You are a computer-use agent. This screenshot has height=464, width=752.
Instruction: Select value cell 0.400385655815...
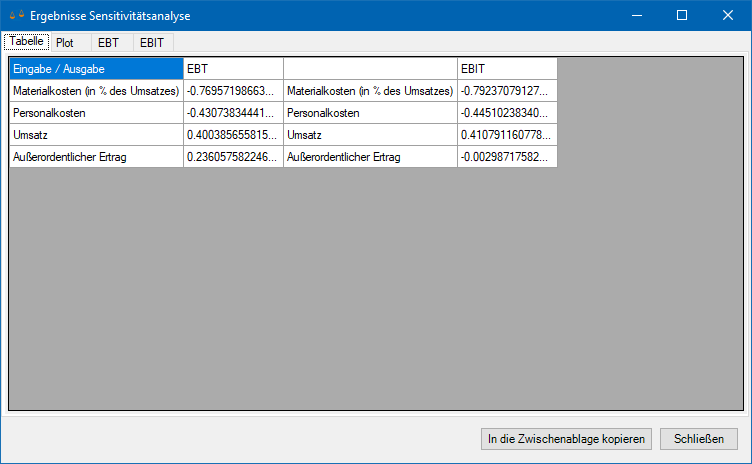click(233, 135)
